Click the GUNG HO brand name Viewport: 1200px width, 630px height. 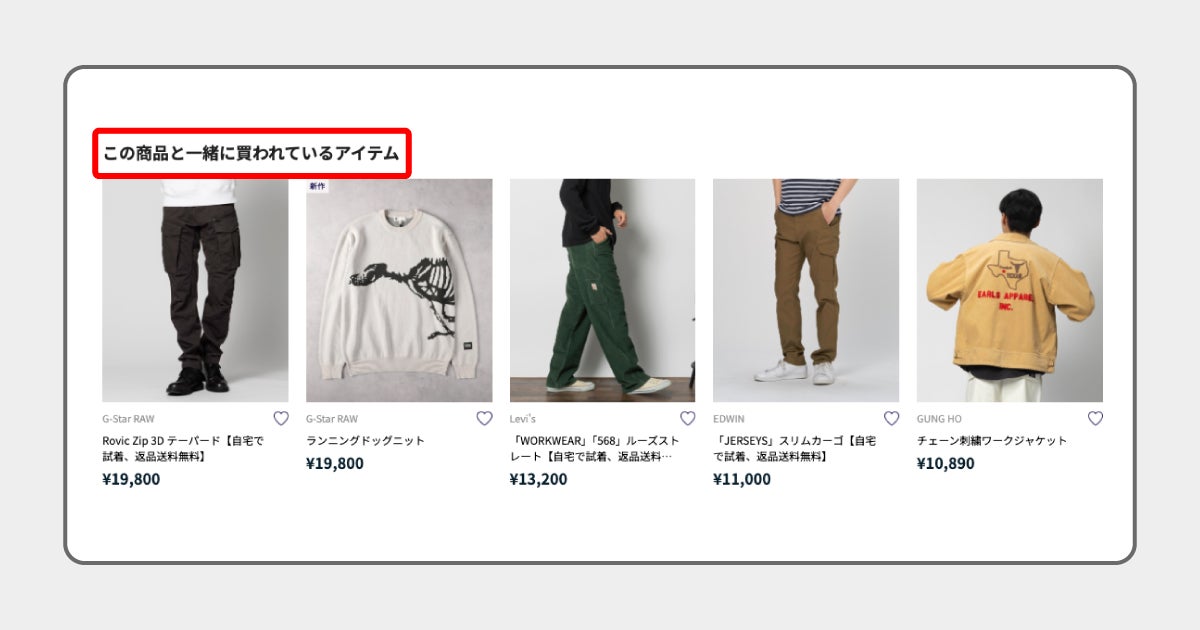pos(939,419)
